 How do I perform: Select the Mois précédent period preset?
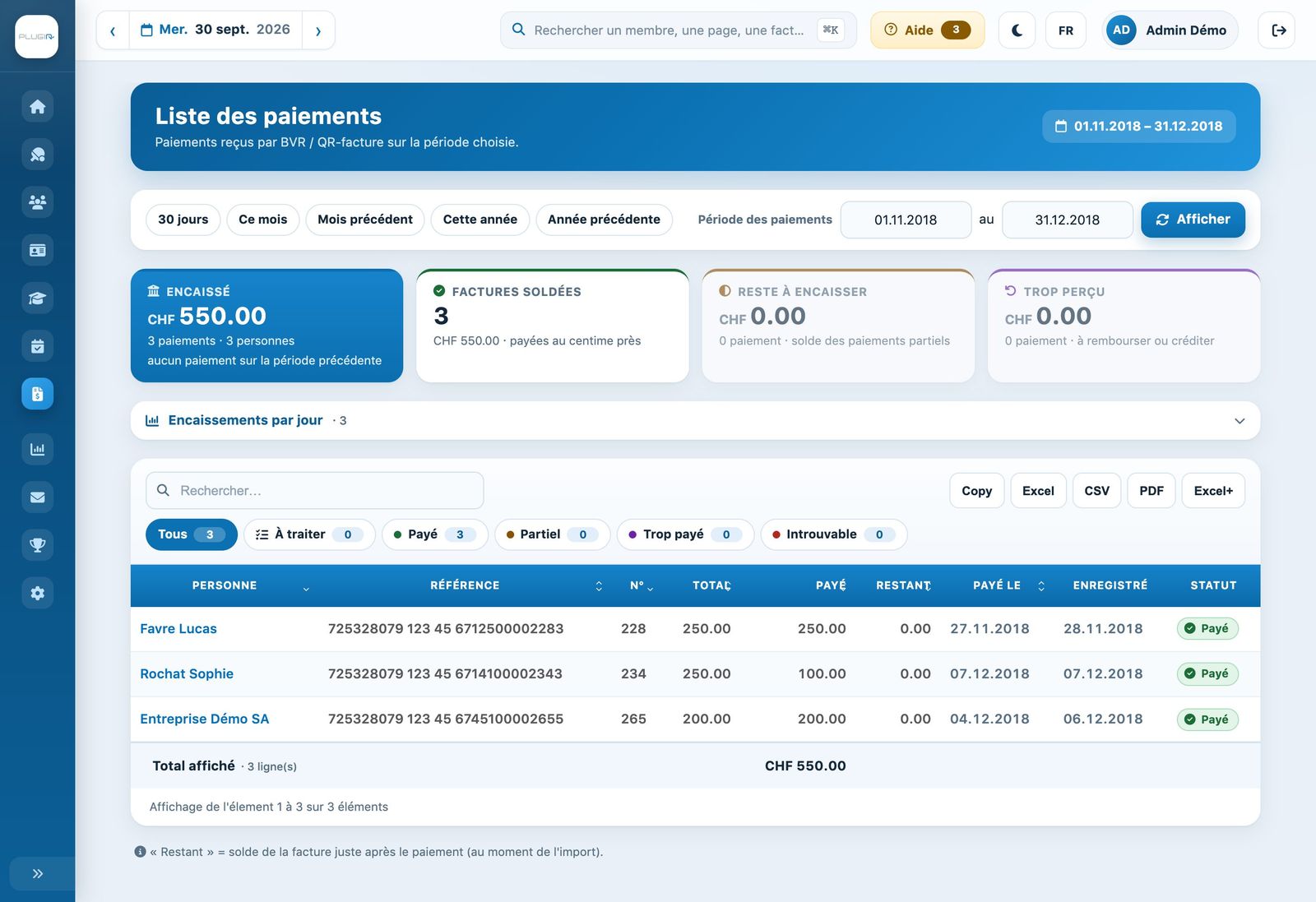point(365,220)
